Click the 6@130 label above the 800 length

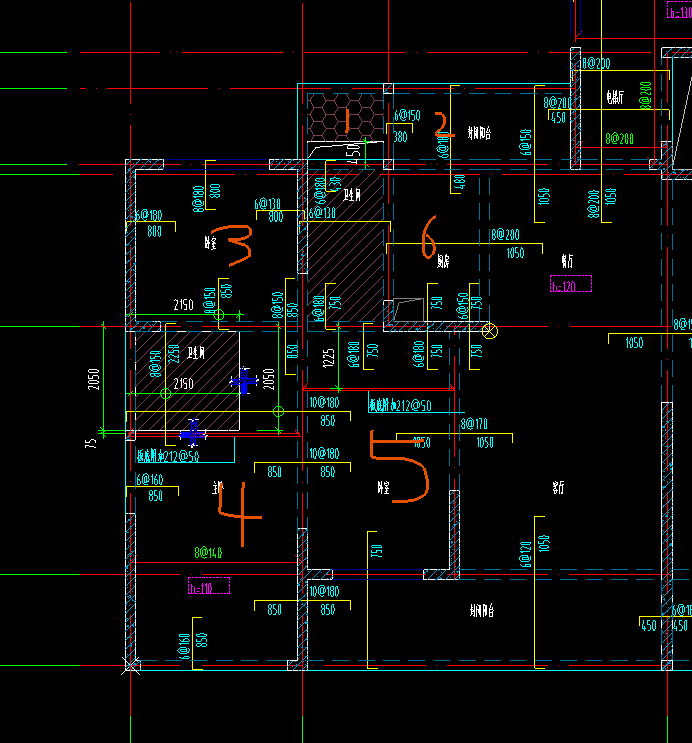click(267, 204)
